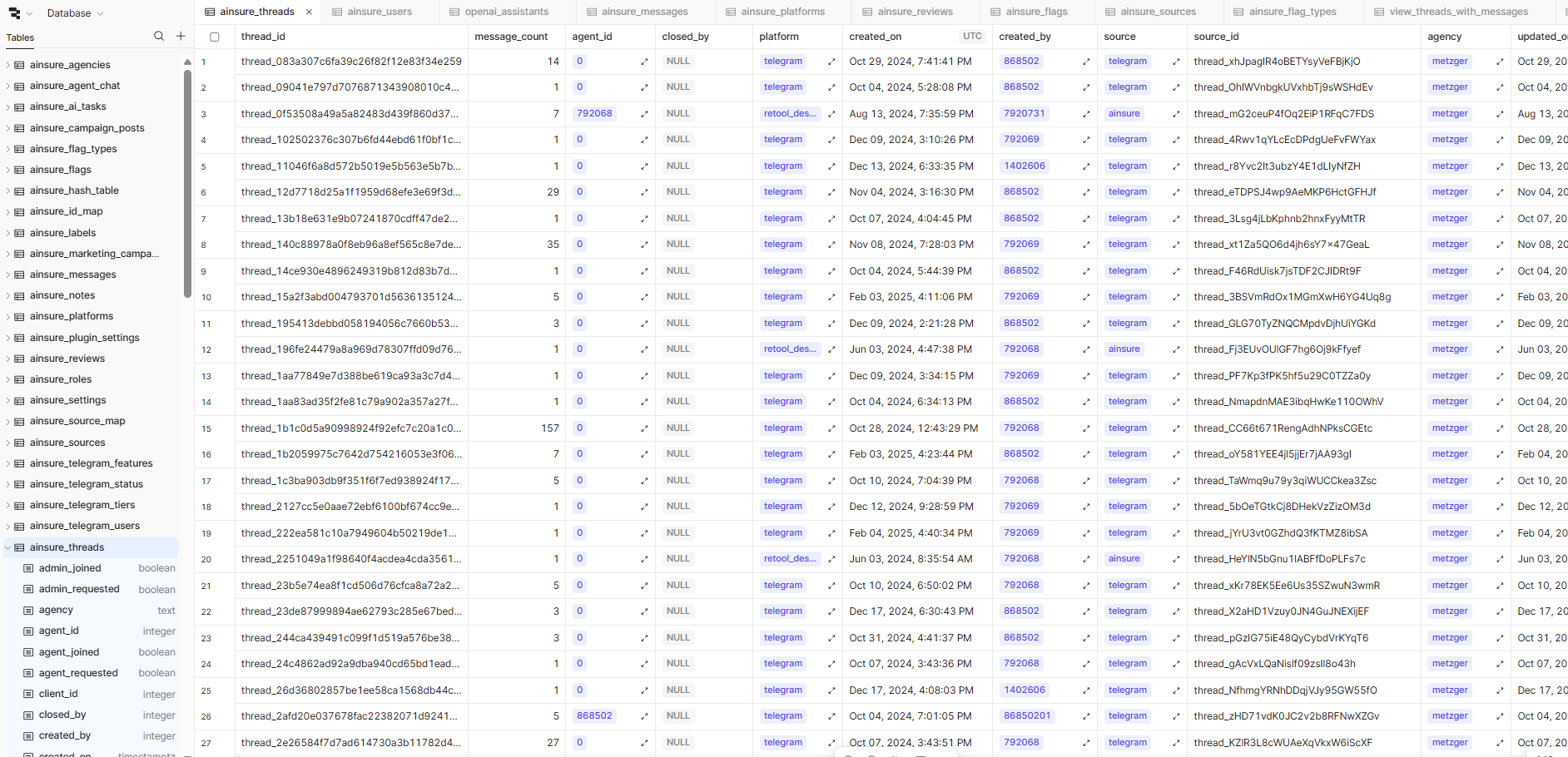Viewport: 1568px width, 757px height.
Task: Expand the ainsure_agent_chat table node
Action: [8, 86]
